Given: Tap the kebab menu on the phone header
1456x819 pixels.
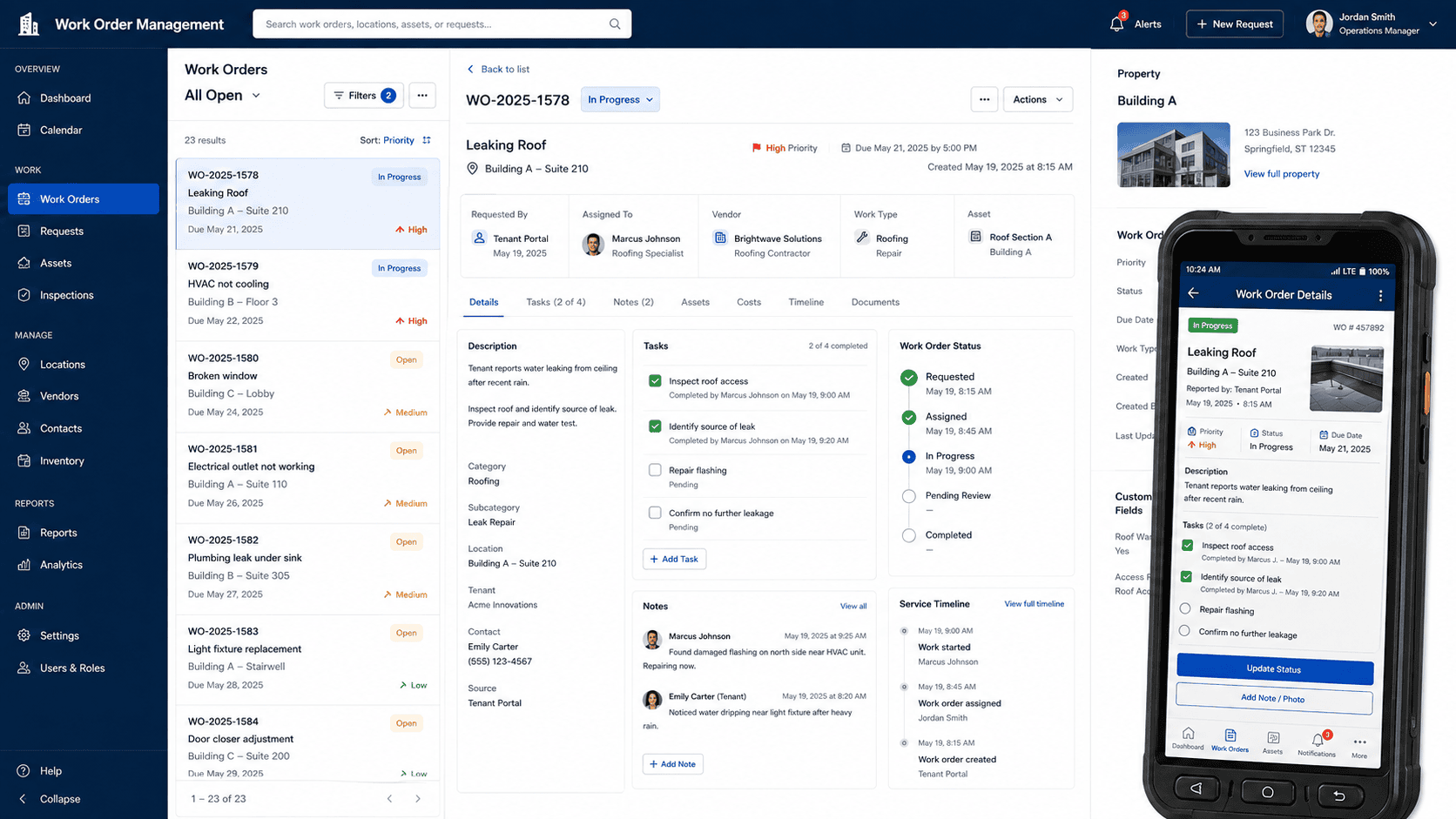Looking at the screenshot, I should click(1380, 296).
